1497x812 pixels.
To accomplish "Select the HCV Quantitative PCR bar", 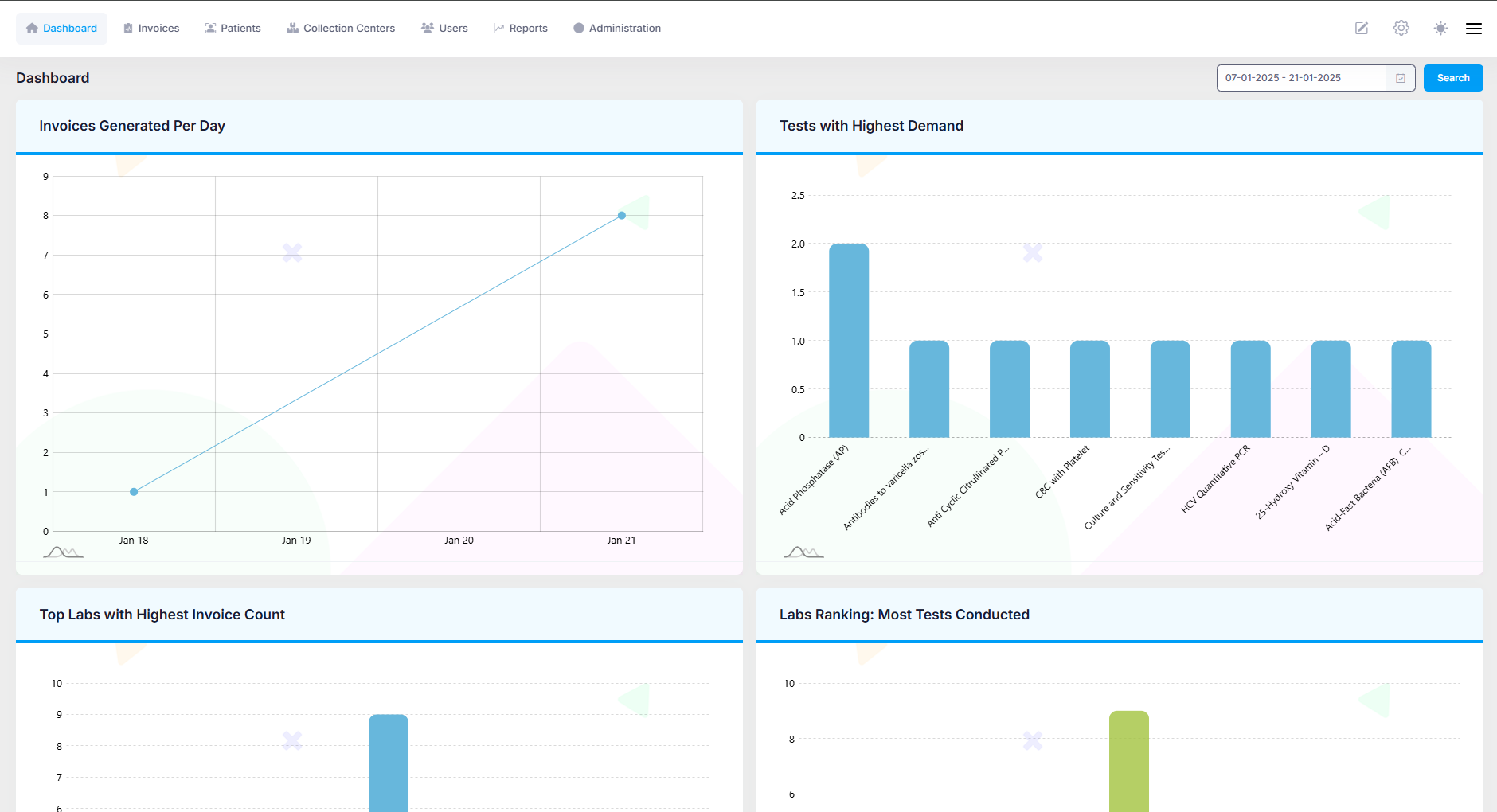I will click(x=1250, y=389).
